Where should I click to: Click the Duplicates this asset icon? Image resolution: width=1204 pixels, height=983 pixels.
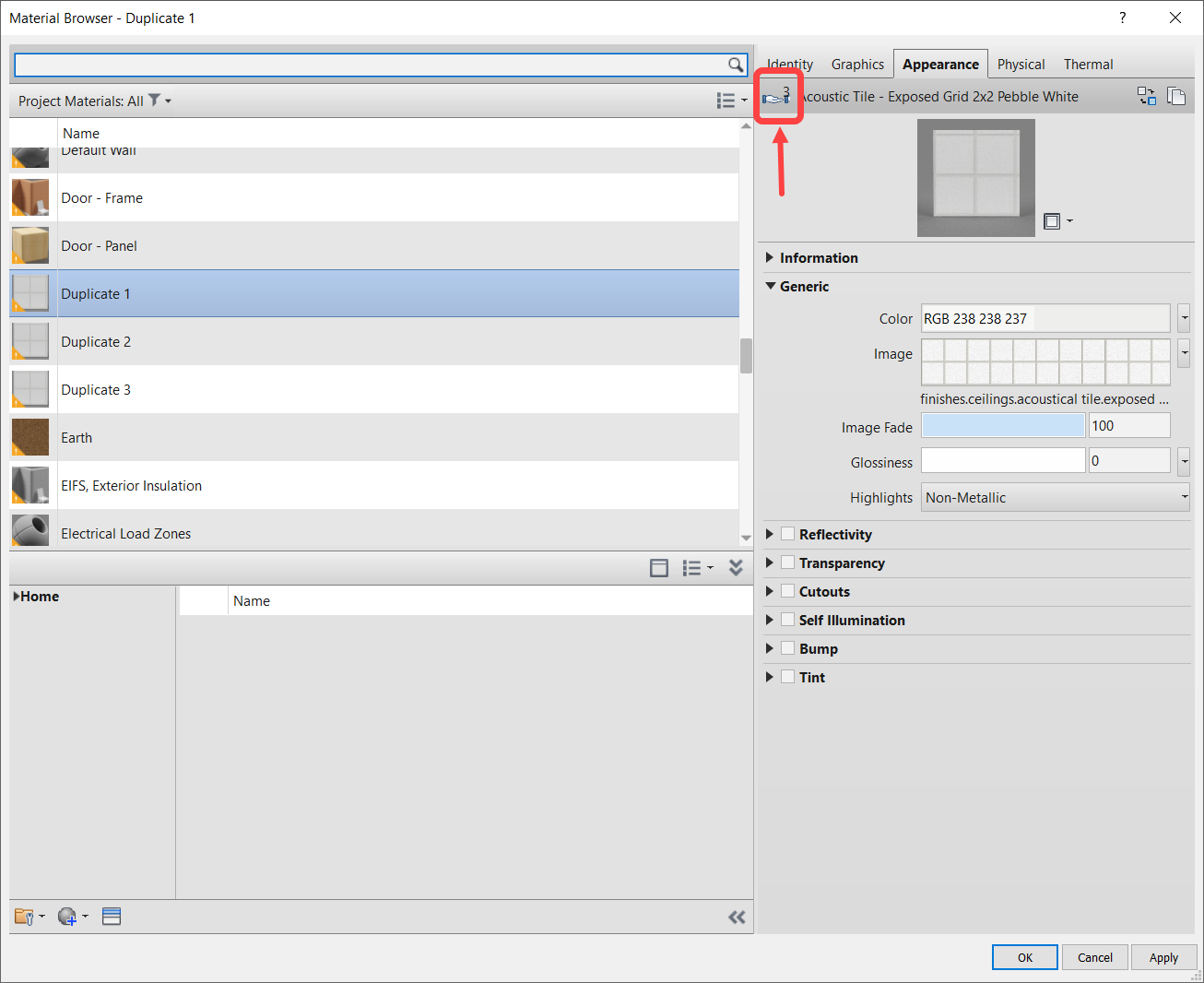(x=1176, y=95)
